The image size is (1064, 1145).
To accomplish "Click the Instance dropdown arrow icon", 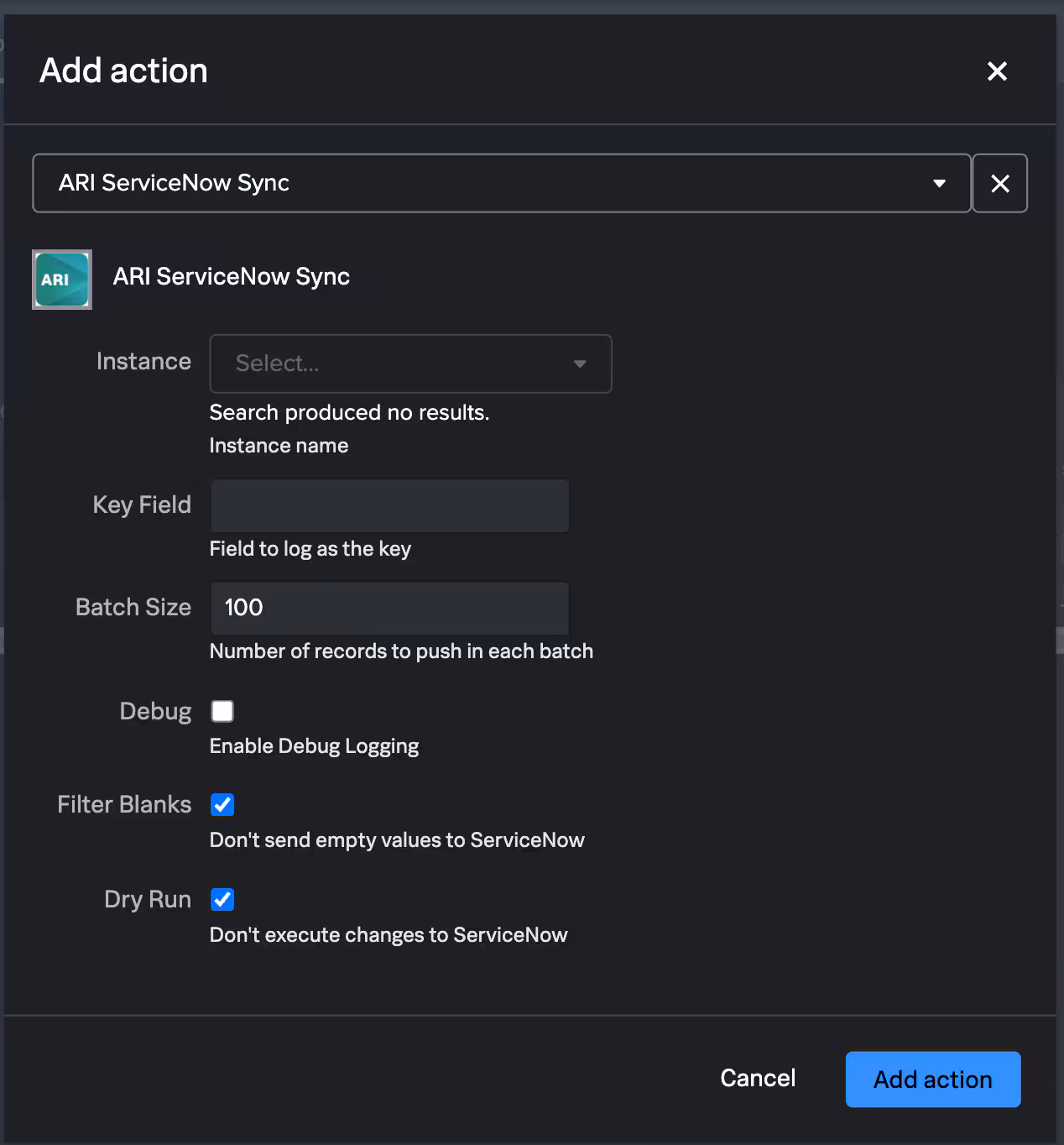I will coord(580,363).
